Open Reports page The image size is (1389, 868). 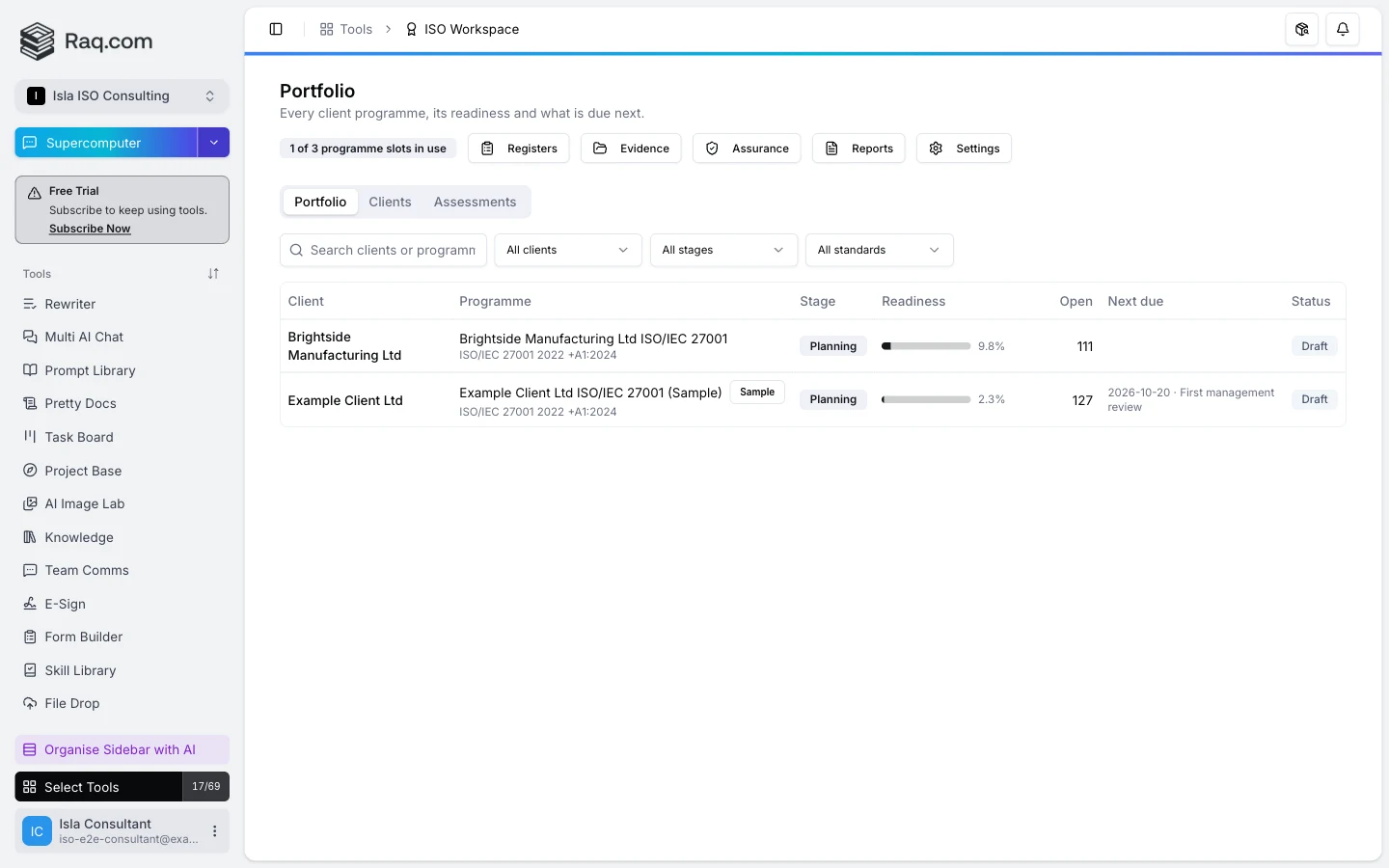pos(858,149)
